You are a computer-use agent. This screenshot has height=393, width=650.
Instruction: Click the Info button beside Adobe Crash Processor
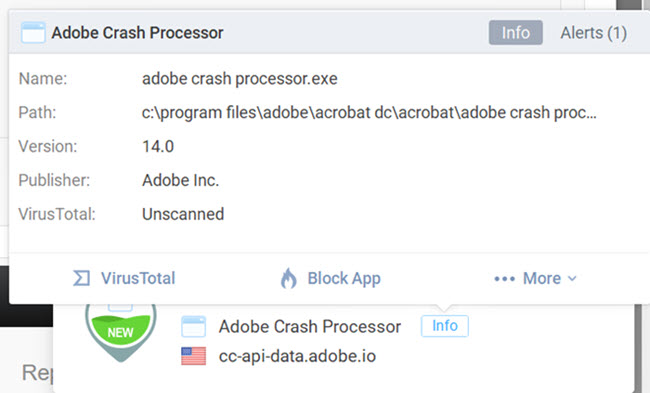pyautogui.click(x=445, y=326)
